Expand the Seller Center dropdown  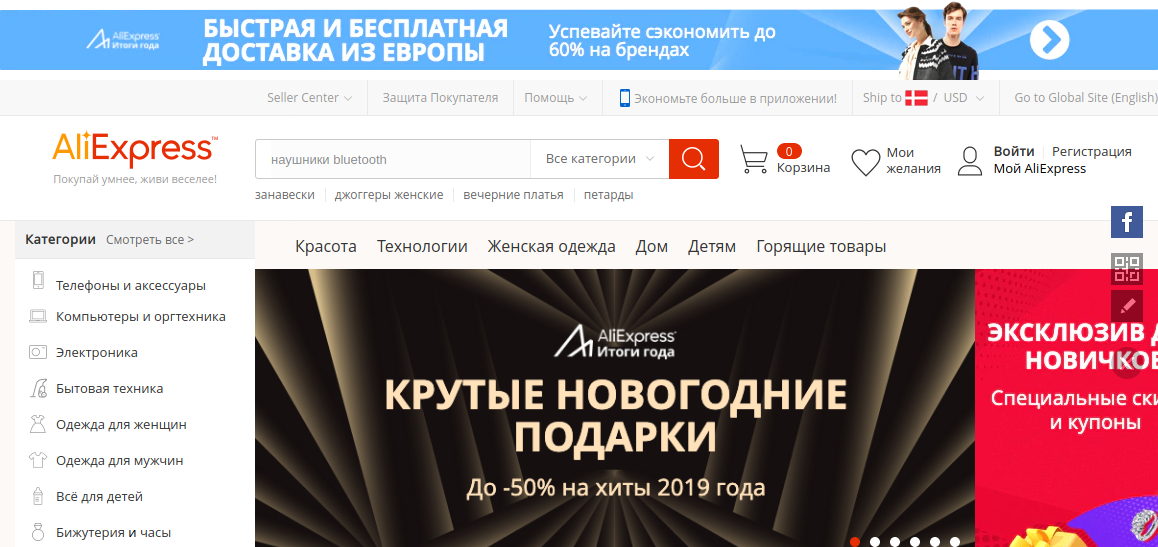[309, 97]
